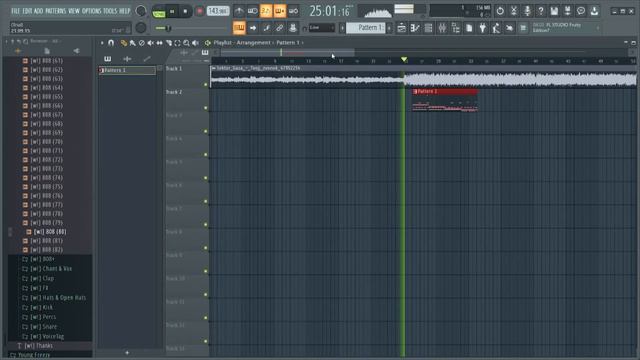Open the project picker page icon
The width and height of the screenshot is (640, 360).
(469, 28)
